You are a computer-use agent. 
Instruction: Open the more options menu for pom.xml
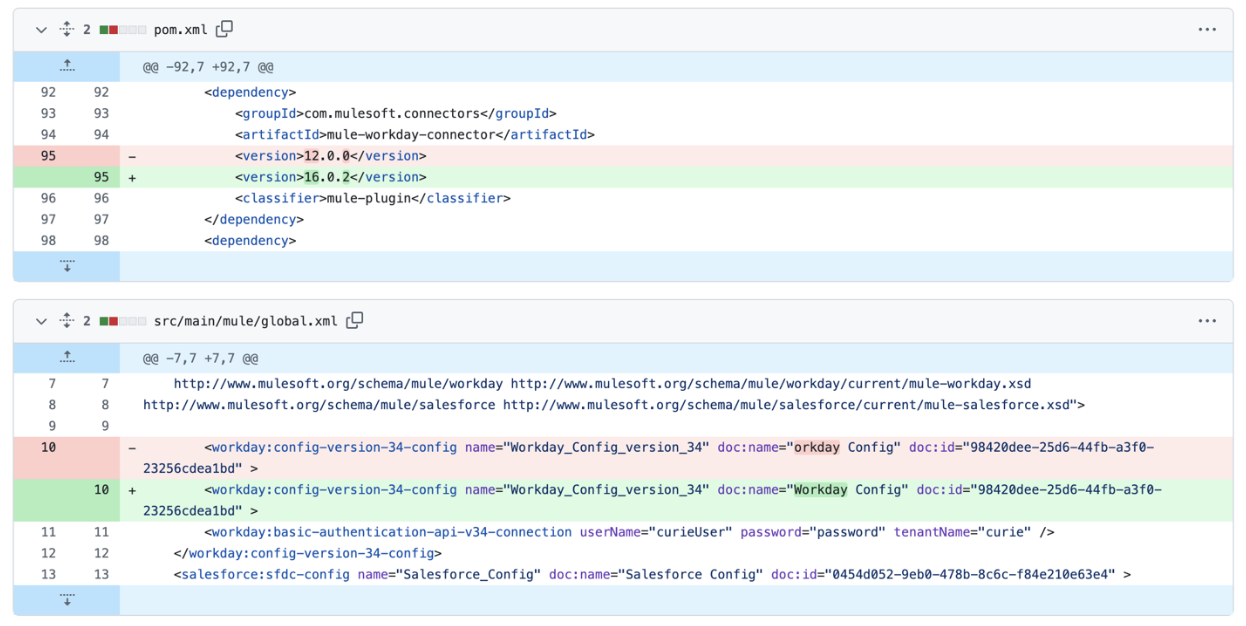point(1207,30)
